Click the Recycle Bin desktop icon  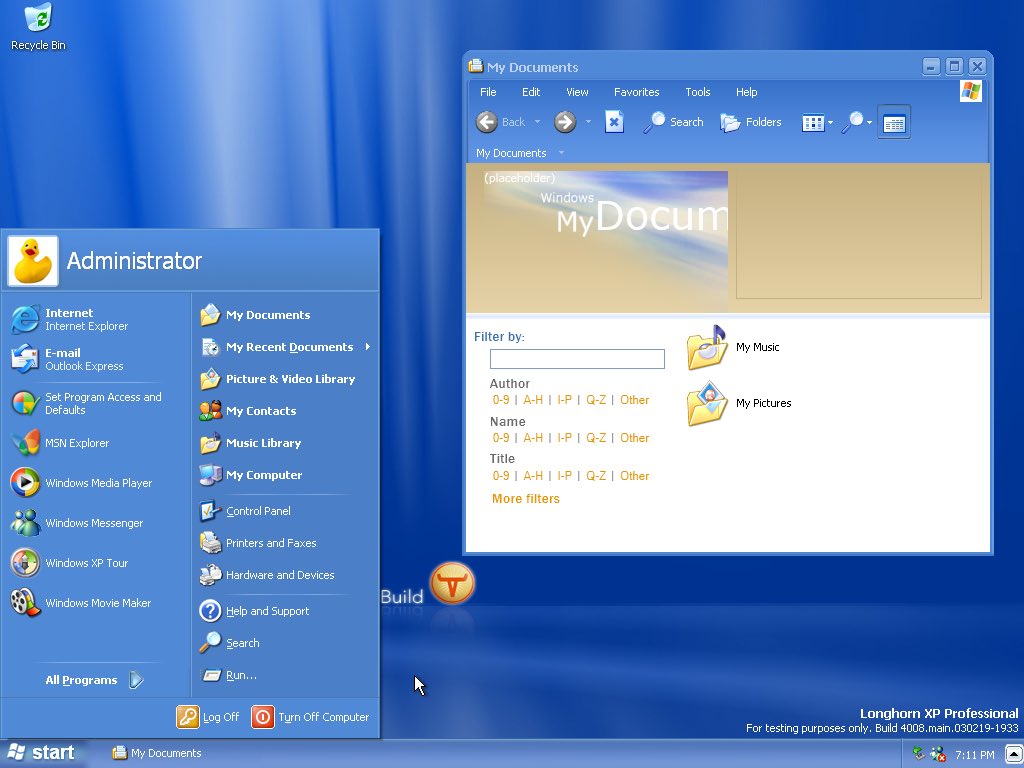(x=39, y=27)
